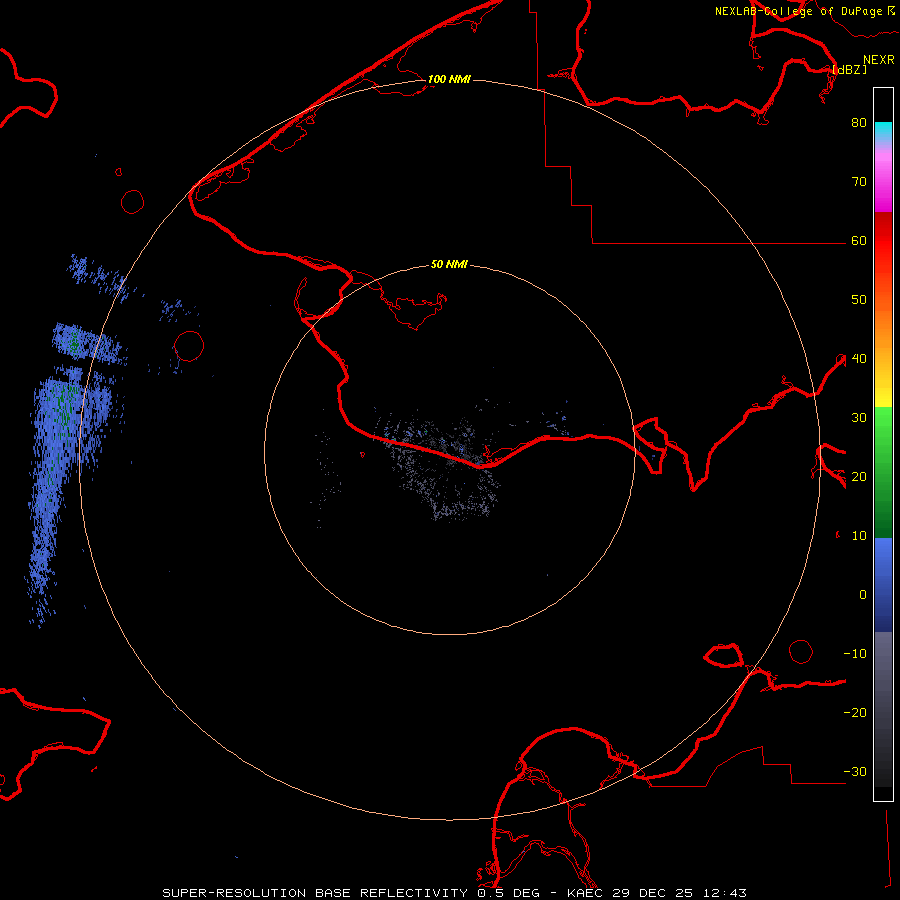This screenshot has width=900, height=900.
Task: Click the cyan segment of the reflectivity color bar
Action: [883, 130]
